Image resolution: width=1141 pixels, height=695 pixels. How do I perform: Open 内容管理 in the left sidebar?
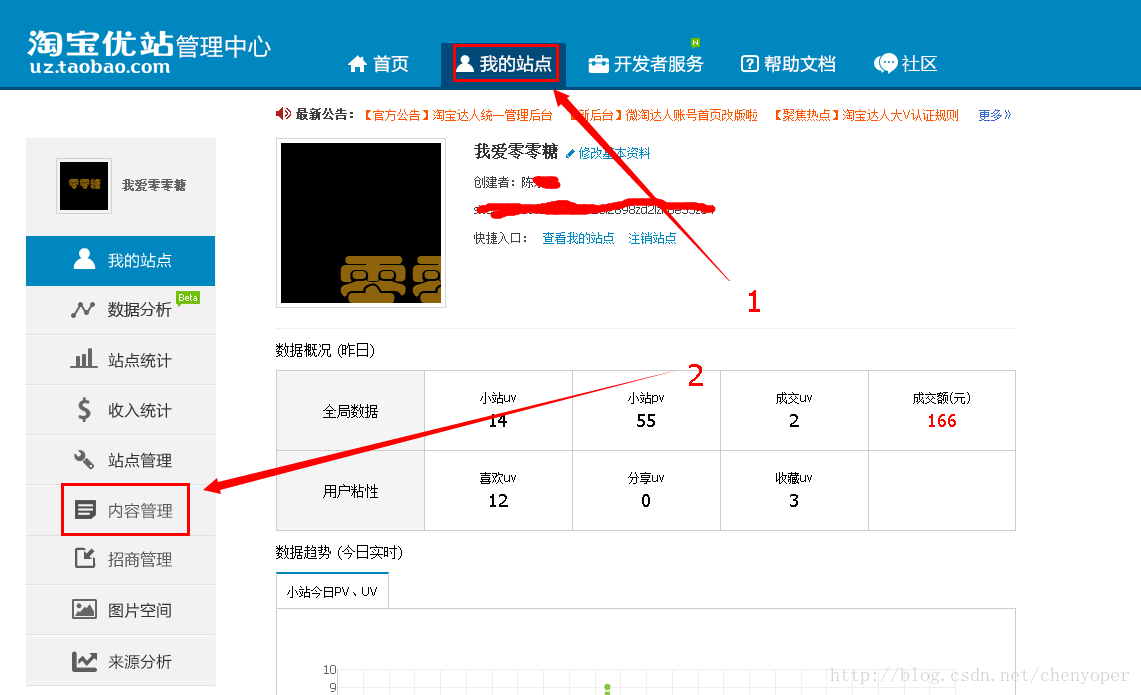click(x=121, y=510)
